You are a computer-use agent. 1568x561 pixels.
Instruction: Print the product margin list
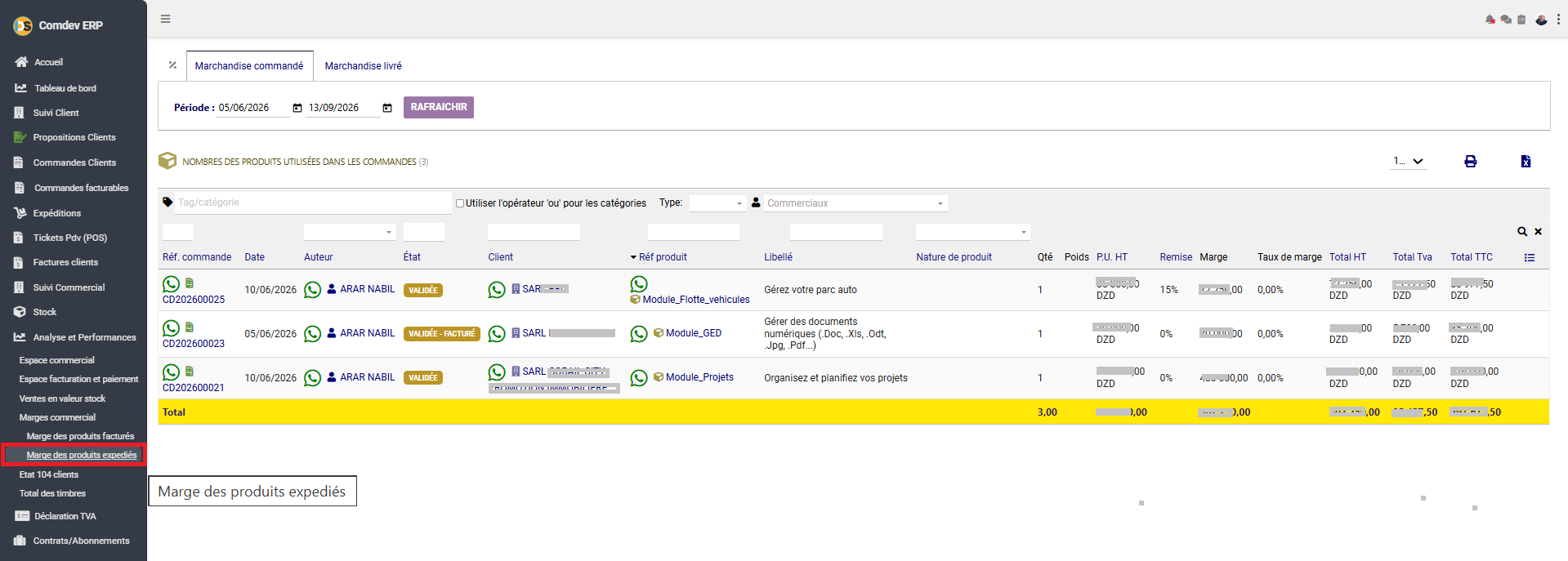[x=1471, y=162]
